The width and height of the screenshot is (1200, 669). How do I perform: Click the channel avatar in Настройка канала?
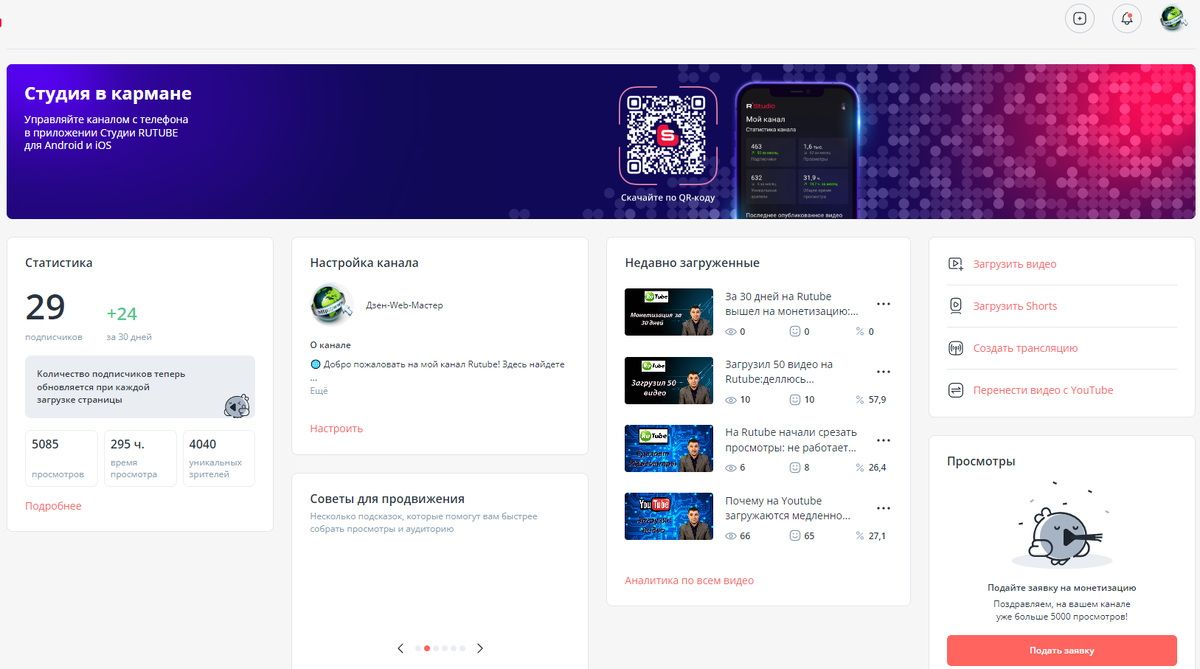(331, 305)
